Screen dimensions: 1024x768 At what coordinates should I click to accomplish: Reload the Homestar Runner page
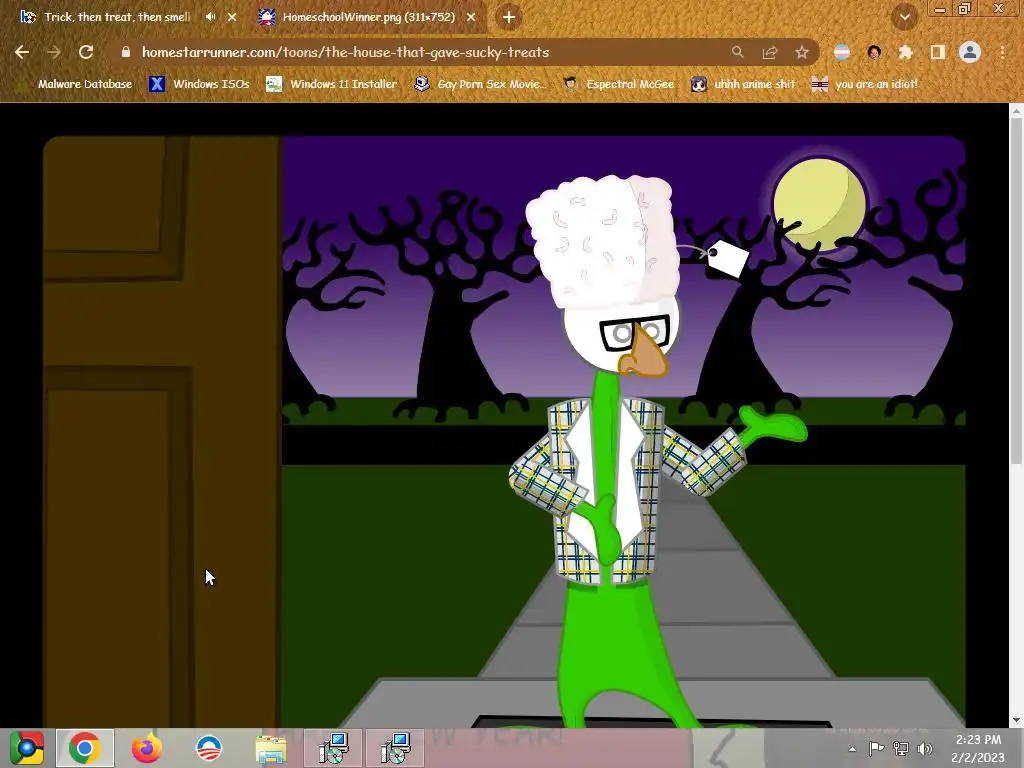coord(86,52)
